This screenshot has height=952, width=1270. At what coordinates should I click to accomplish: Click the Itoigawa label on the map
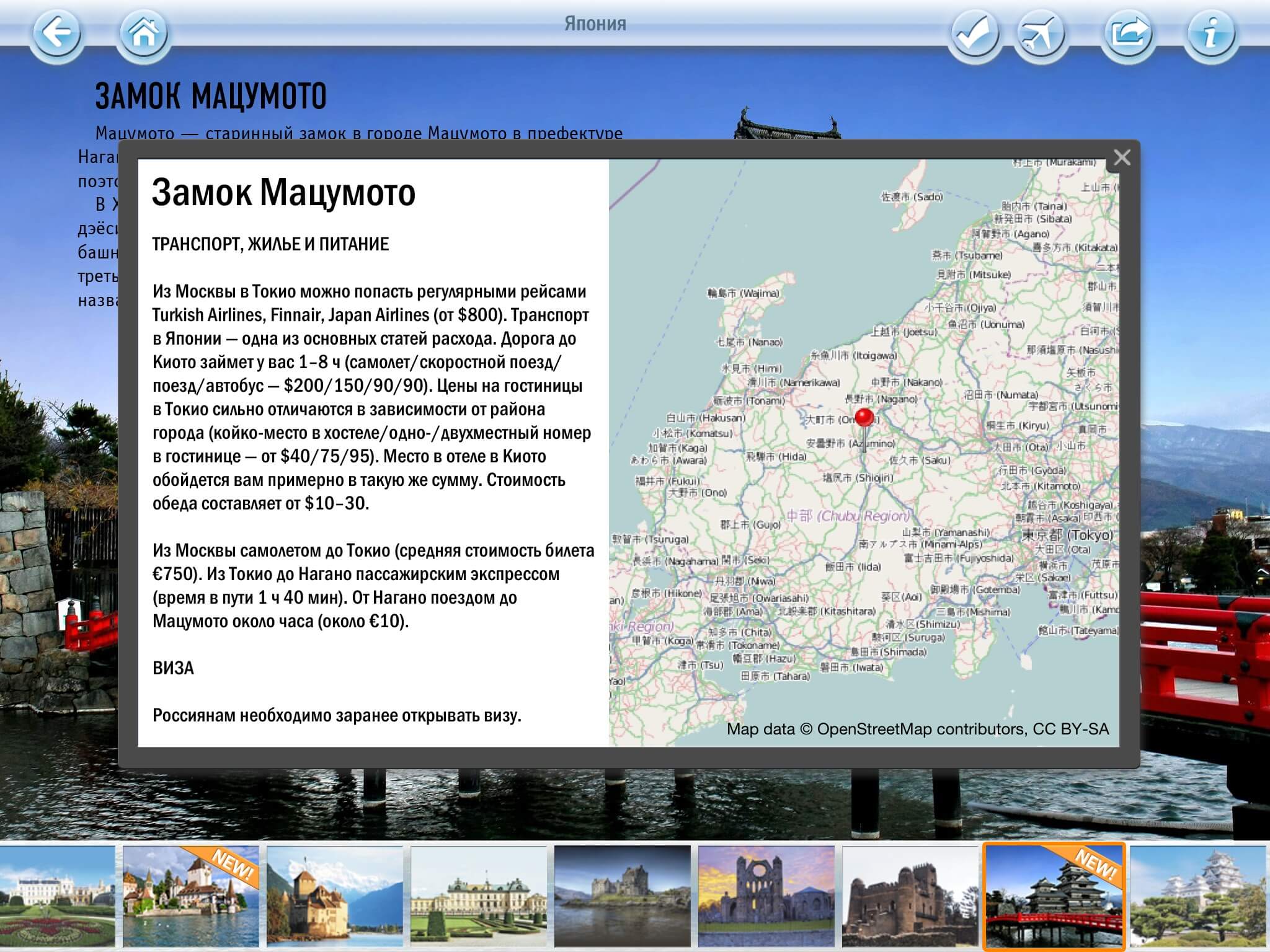[x=854, y=355]
